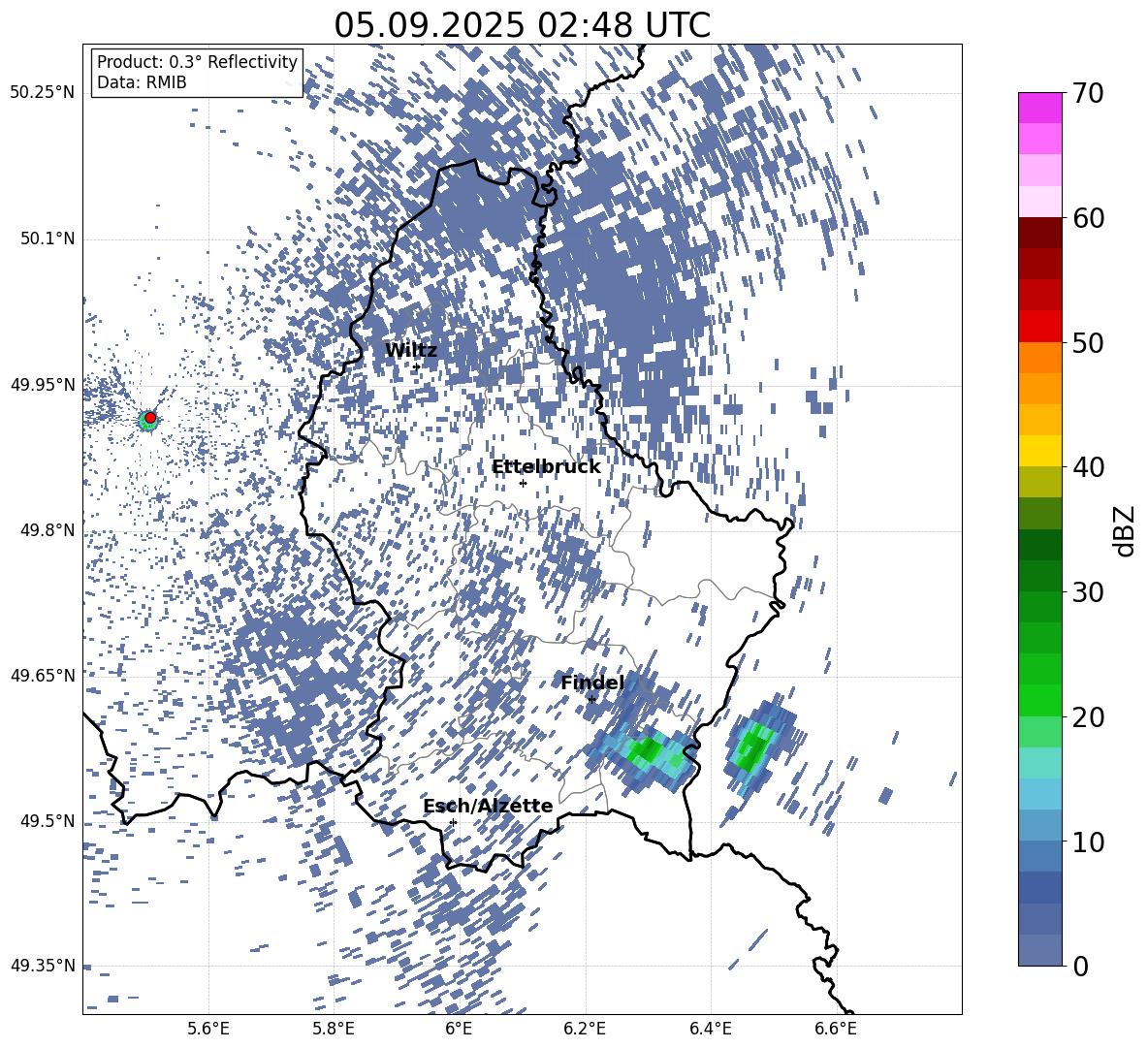
Task: Click the 50.1°N latitude label
Action: click(47, 239)
